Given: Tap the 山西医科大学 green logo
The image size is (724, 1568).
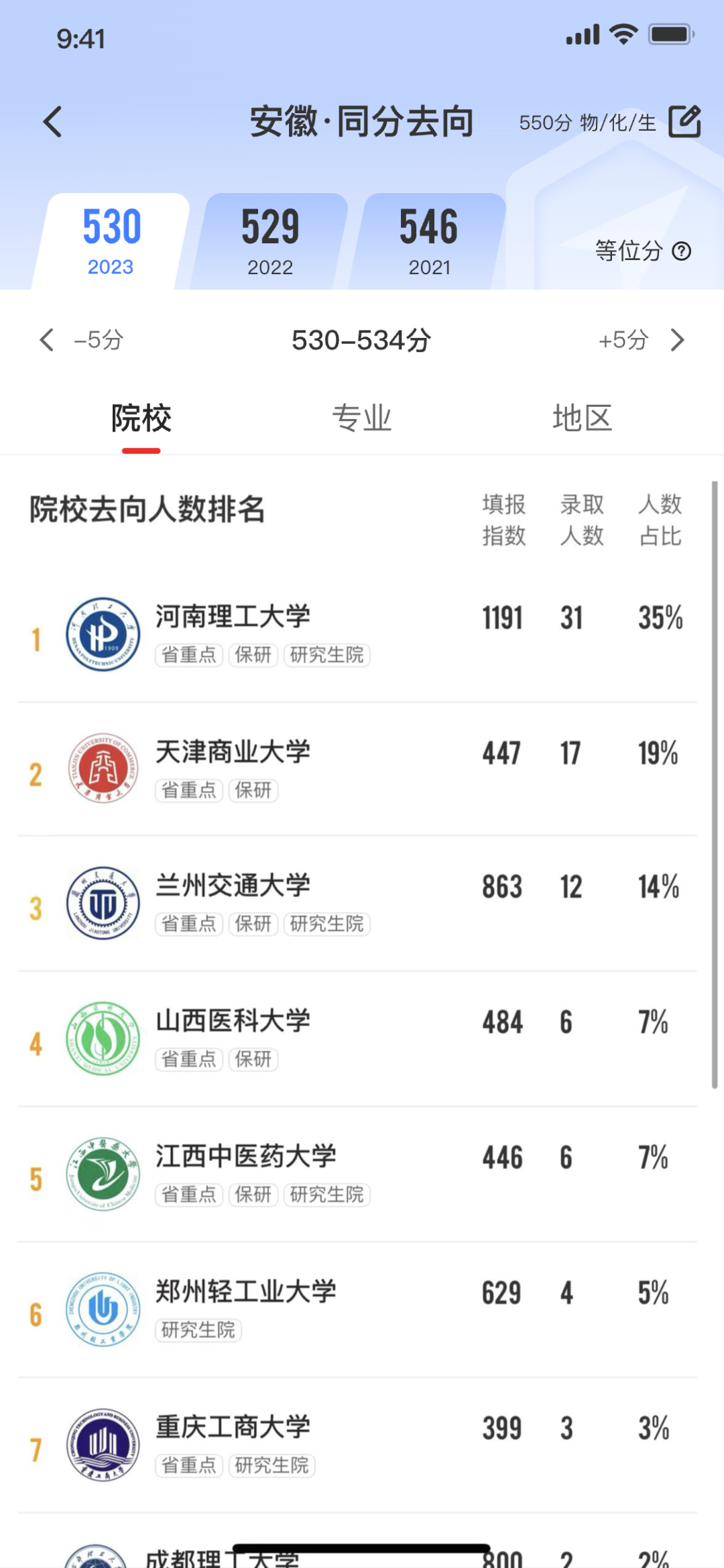Looking at the screenshot, I should (103, 1038).
